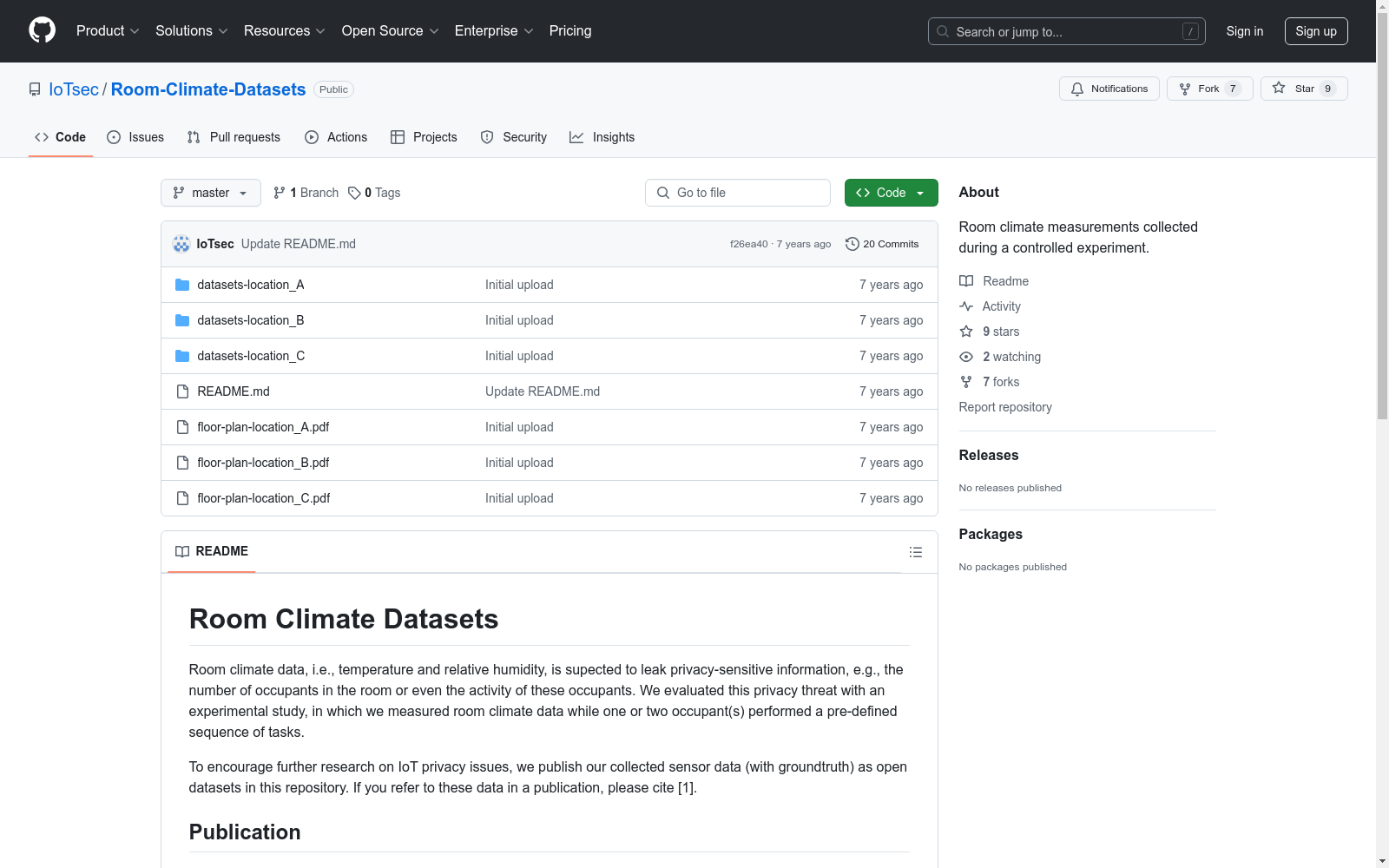1389x868 pixels.
Task: Focus the Search or jump to field
Action: (x=1066, y=31)
